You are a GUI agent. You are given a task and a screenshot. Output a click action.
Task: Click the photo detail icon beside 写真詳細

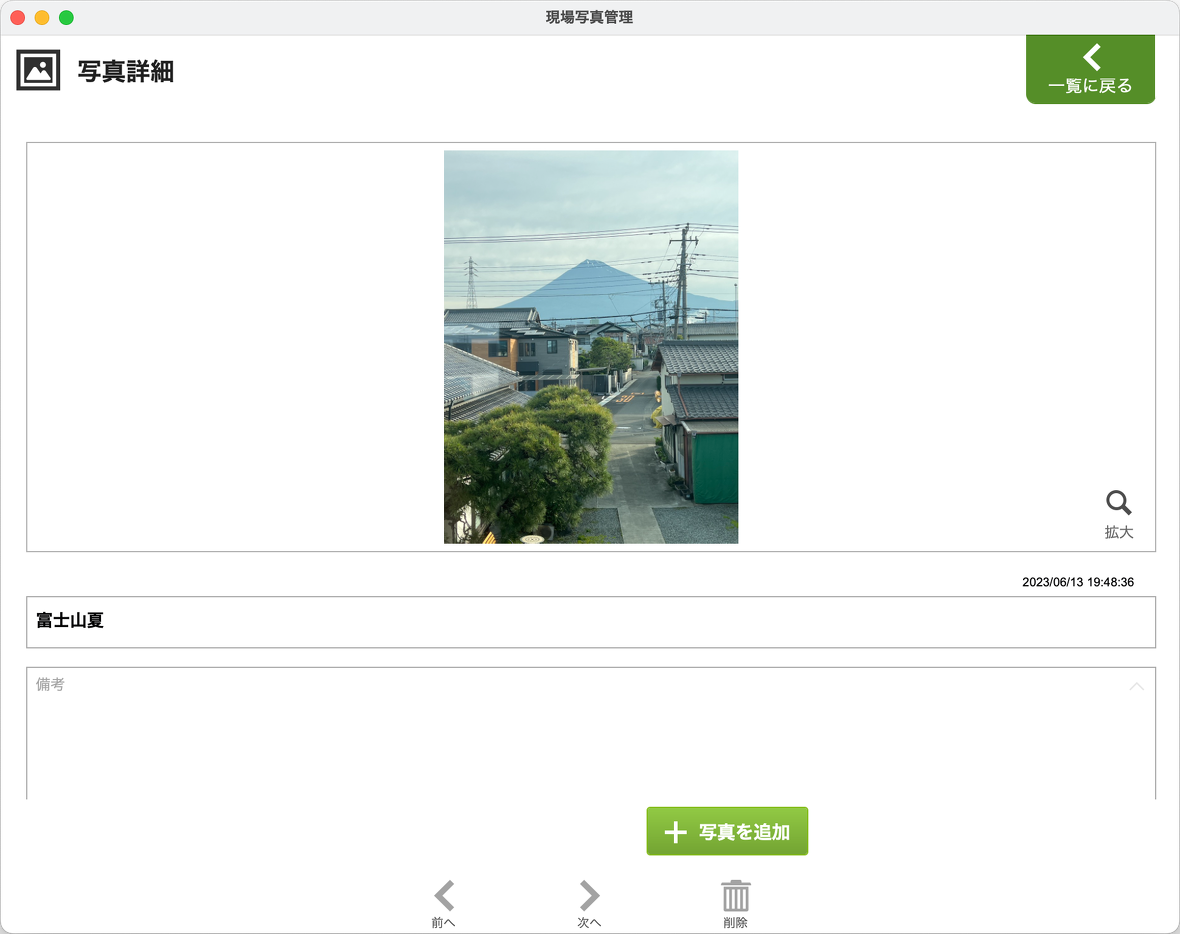click(38, 70)
